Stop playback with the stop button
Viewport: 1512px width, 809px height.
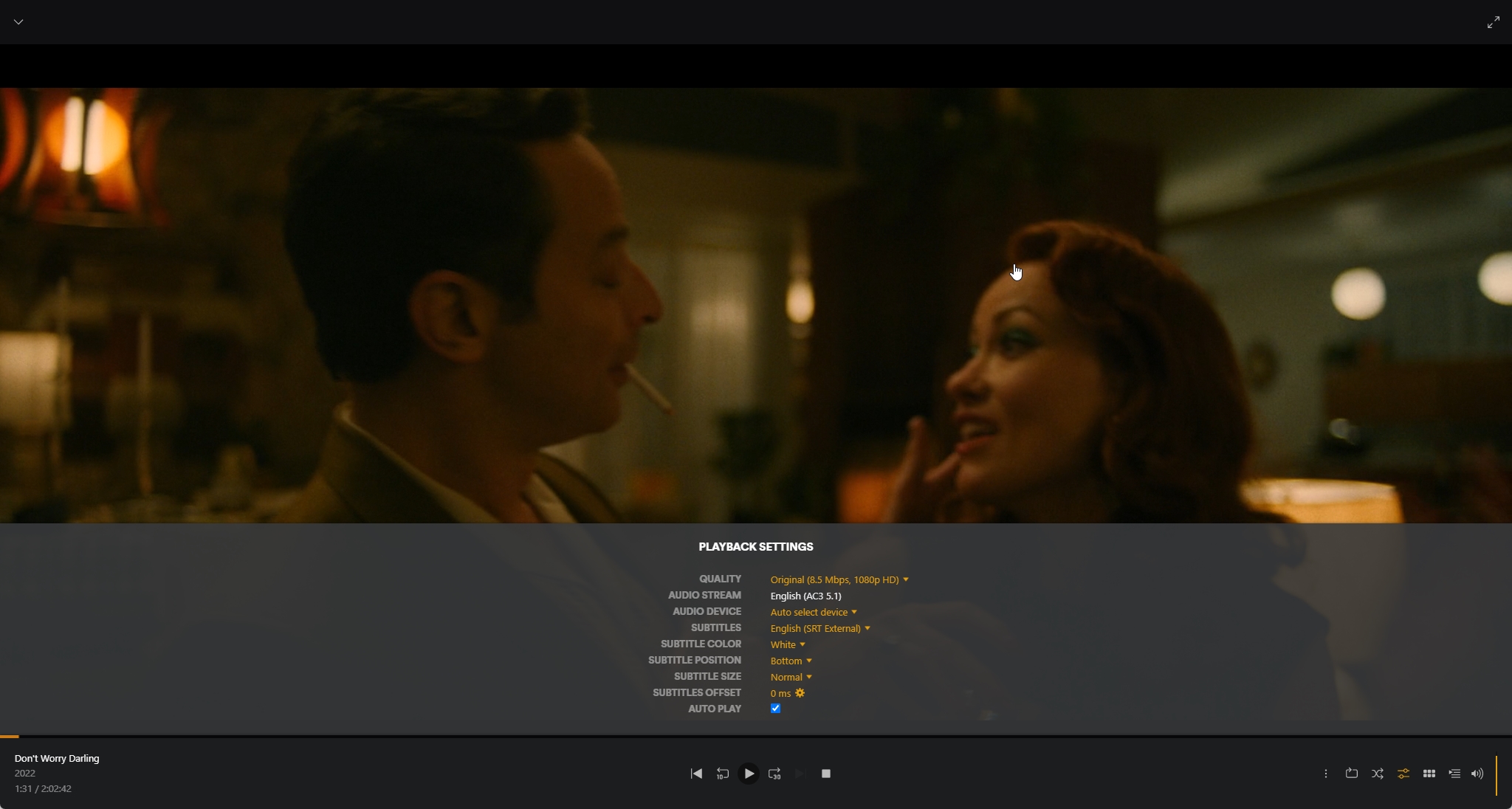pos(826,774)
